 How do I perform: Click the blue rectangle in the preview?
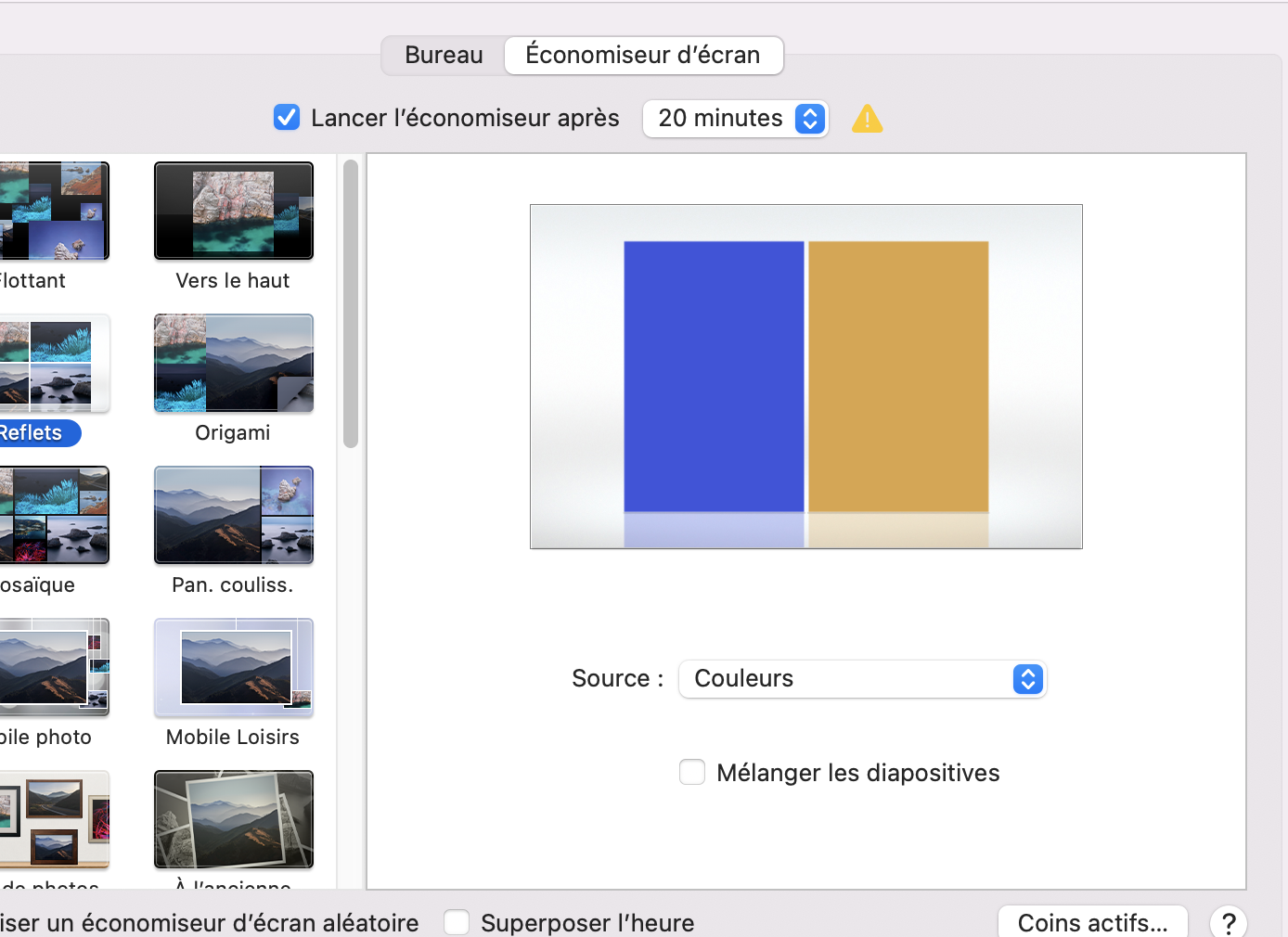point(714,376)
